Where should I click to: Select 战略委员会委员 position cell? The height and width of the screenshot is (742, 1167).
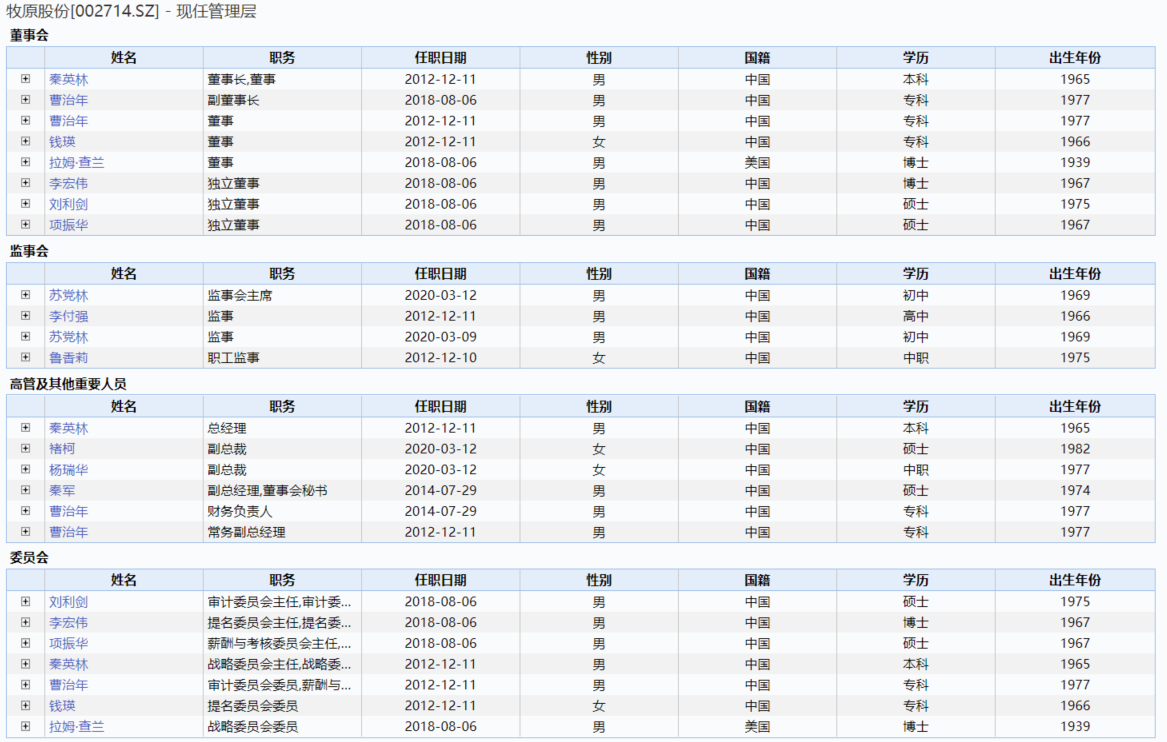click(x=282, y=726)
